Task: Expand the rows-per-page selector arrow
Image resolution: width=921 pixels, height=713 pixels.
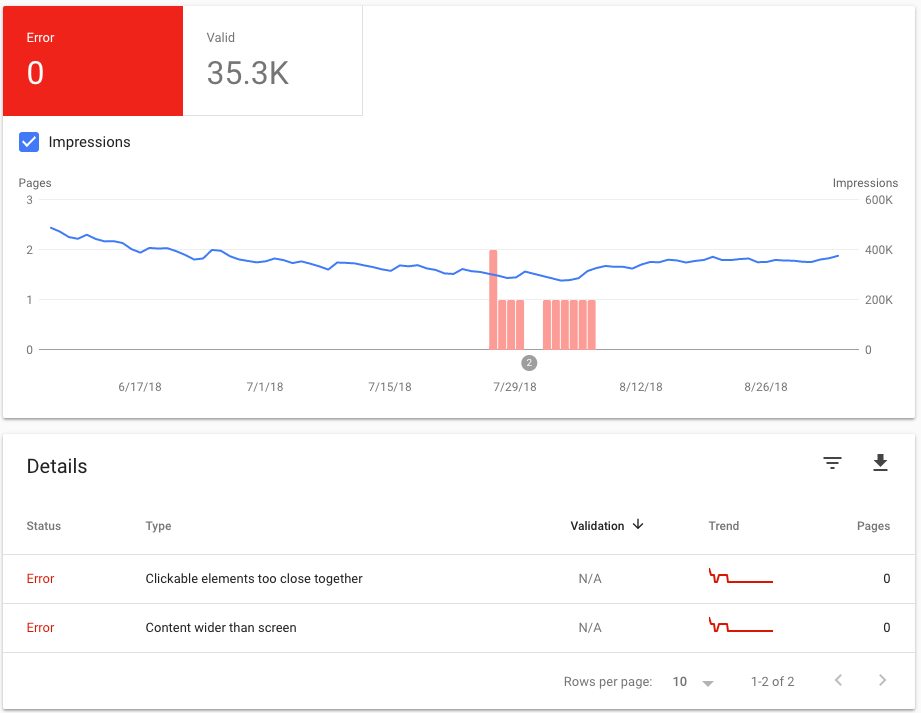Action: point(707,681)
